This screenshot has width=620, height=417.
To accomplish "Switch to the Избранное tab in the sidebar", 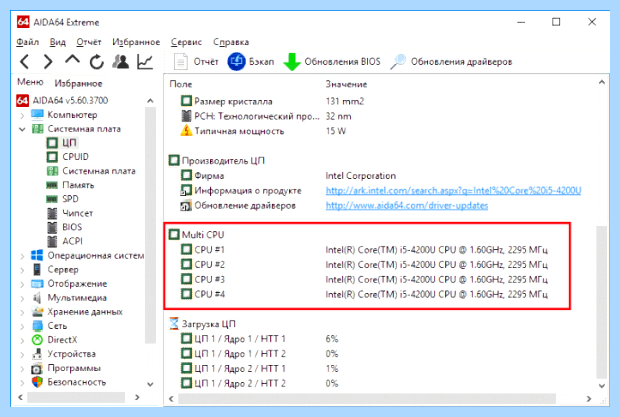I will (x=78, y=83).
